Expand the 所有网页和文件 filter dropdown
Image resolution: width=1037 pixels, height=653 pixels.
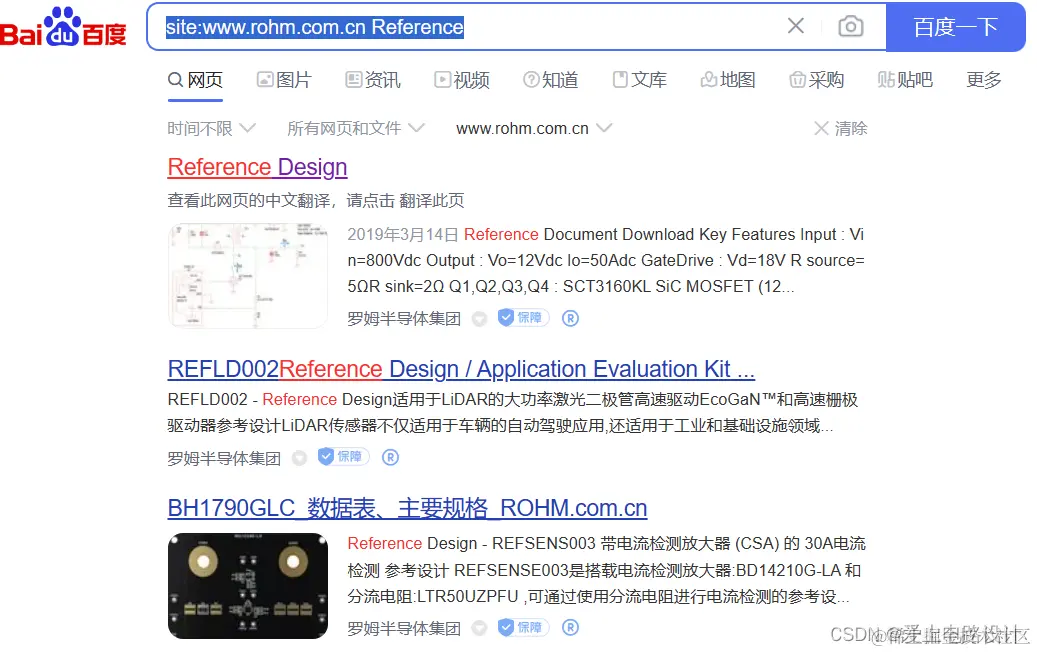pos(356,128)
